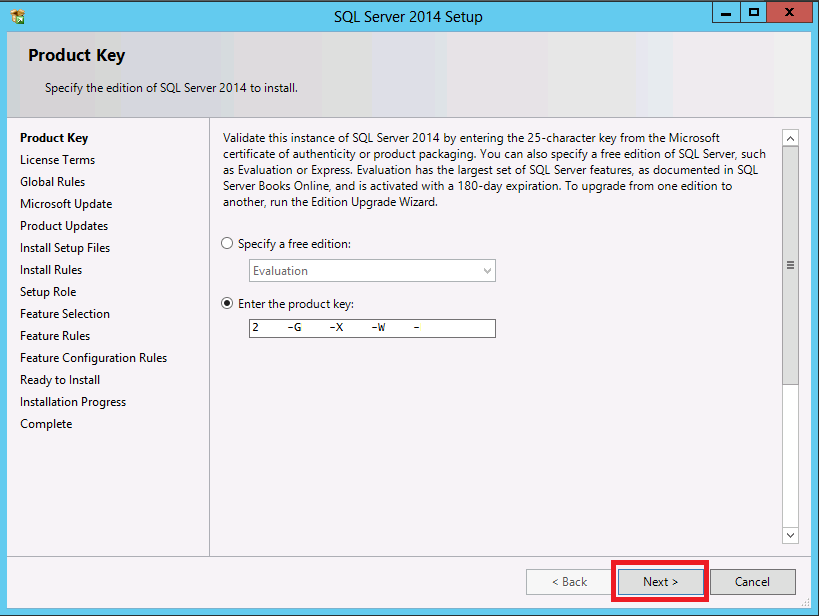819x616 pixels.
Task: Click the Feature Rules step
Action: [x=55, y=335]
